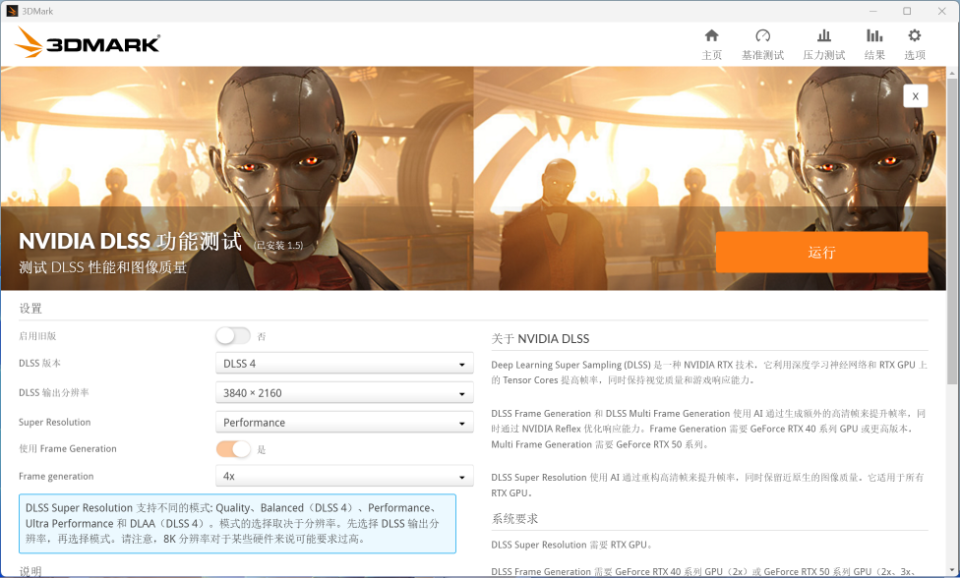The image size is (960, 578).
Task: Toggle the 启用旧版 switch
Action: (233, 336)
